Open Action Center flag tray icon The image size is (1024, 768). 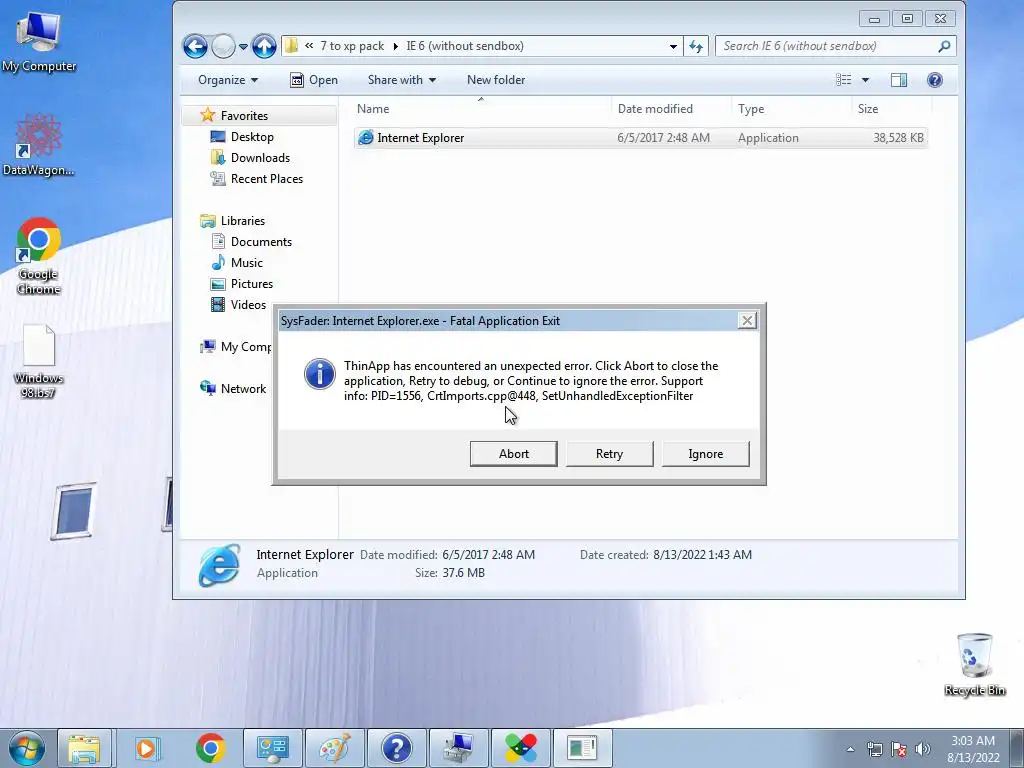coord(899,749)
